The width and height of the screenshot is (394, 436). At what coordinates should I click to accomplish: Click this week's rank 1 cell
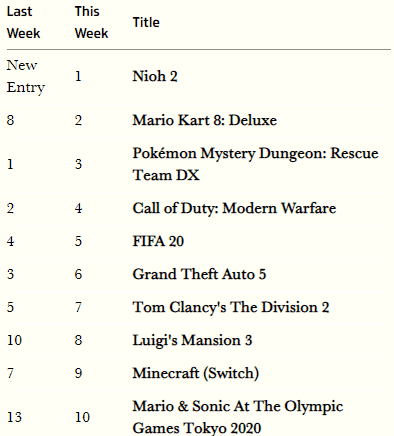click(78, 76)
